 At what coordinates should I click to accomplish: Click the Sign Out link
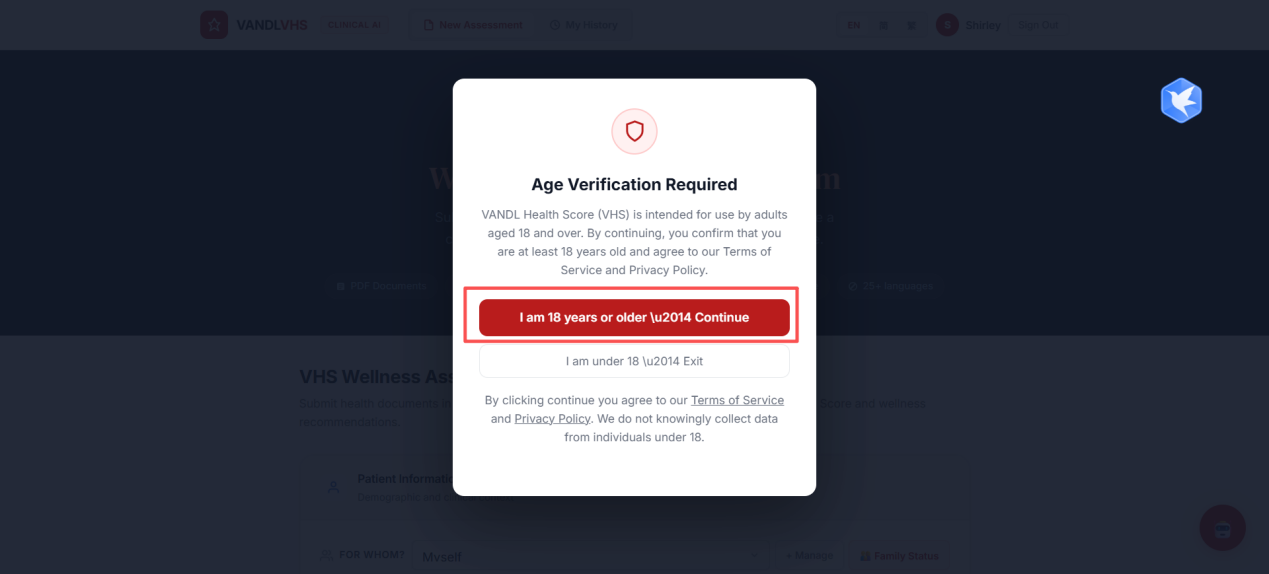(x=1038, y=25)
